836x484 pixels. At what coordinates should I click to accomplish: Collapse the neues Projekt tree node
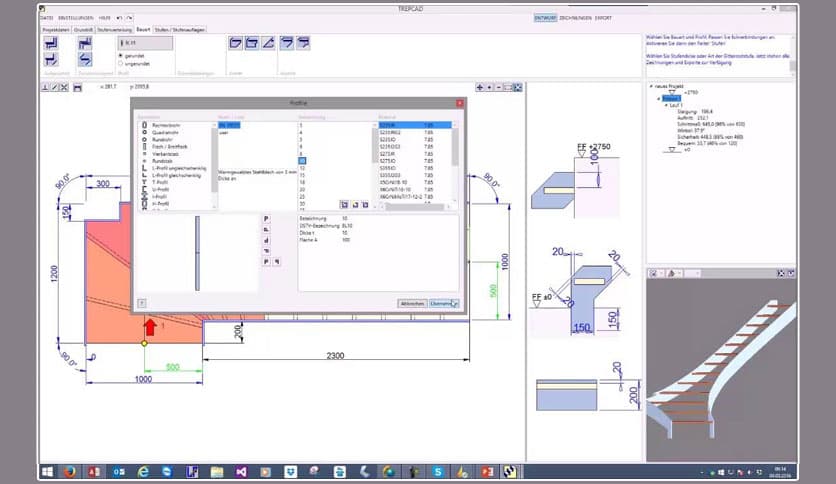click(651, 86)
